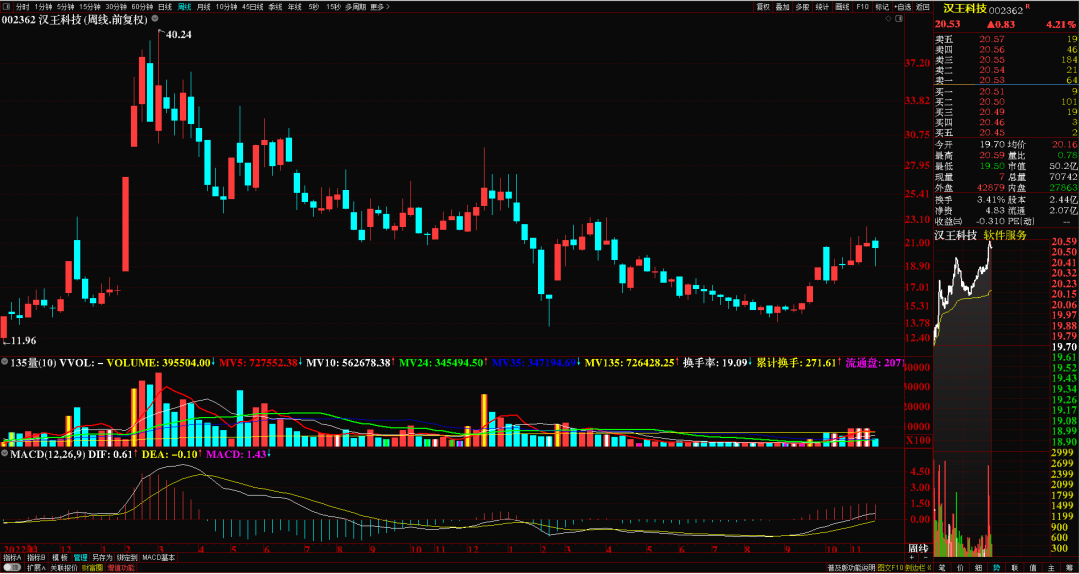Select the 15秒 period
This screenshot has height=574, width=1080.
pos(333,6)
